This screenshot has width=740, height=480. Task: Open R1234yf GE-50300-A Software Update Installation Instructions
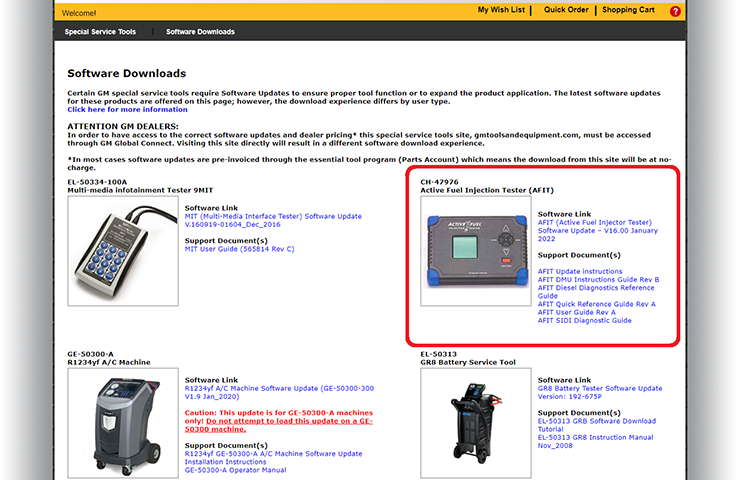coord(273,458)
